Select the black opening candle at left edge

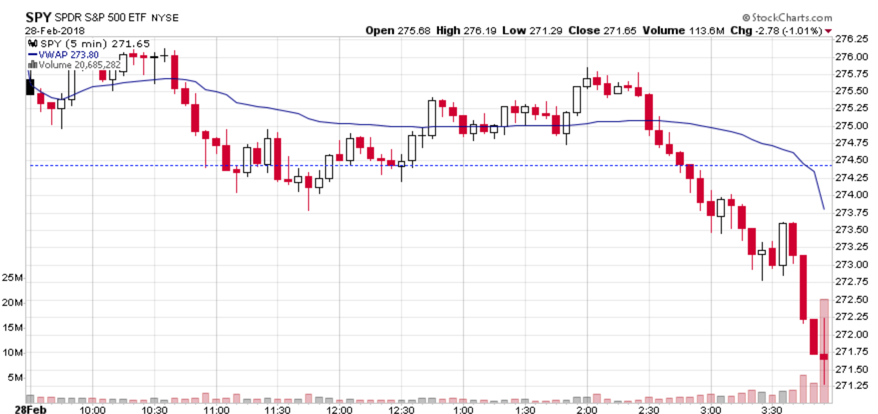(x=30, y=87)
